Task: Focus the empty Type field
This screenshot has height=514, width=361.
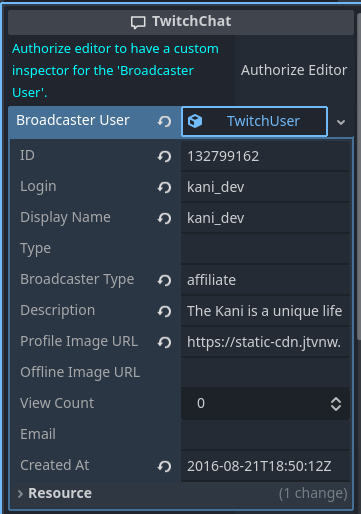Action: pos(266,249)
